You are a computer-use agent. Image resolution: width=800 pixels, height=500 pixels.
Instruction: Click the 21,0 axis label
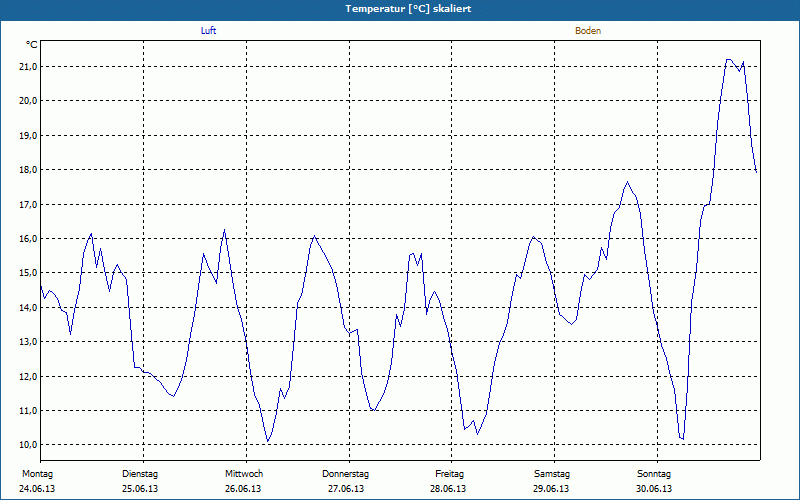click(29, 67)
